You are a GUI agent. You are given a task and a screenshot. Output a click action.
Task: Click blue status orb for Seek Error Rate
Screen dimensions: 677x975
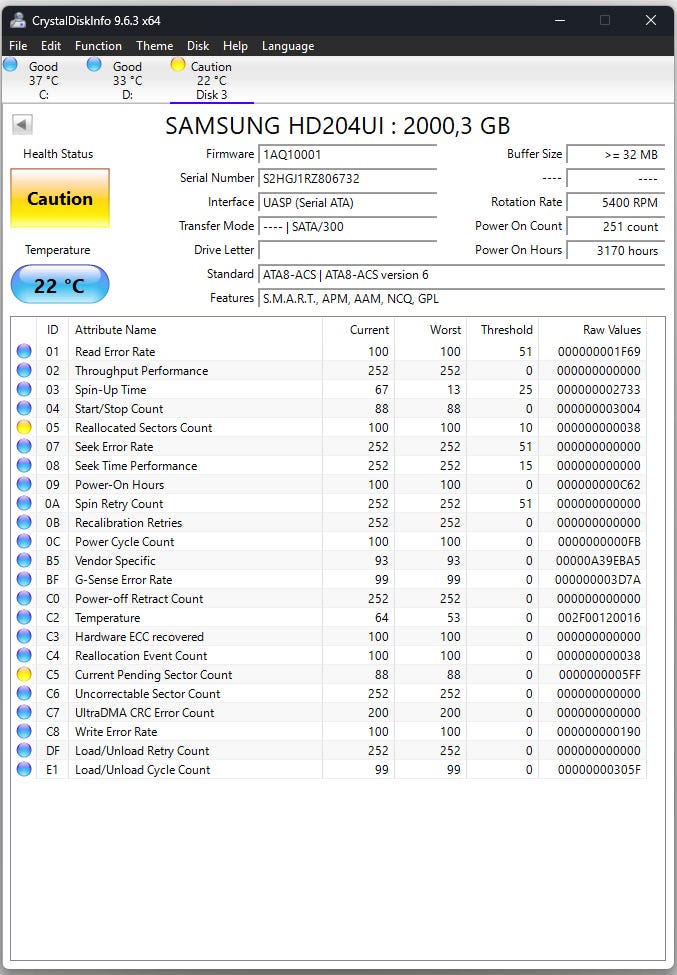coord(24,446)
